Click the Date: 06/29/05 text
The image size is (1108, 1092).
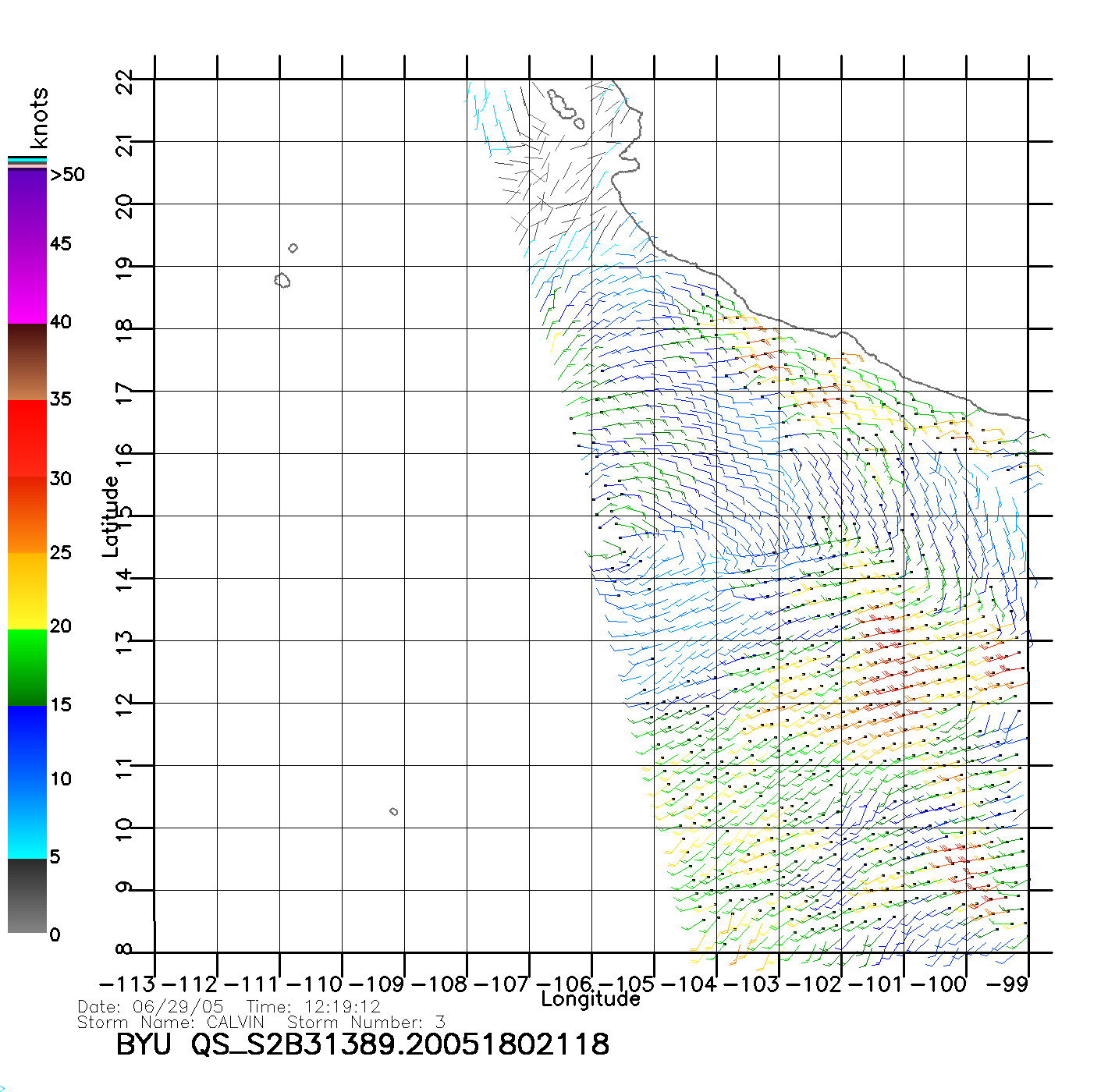tap(151, 1007)
